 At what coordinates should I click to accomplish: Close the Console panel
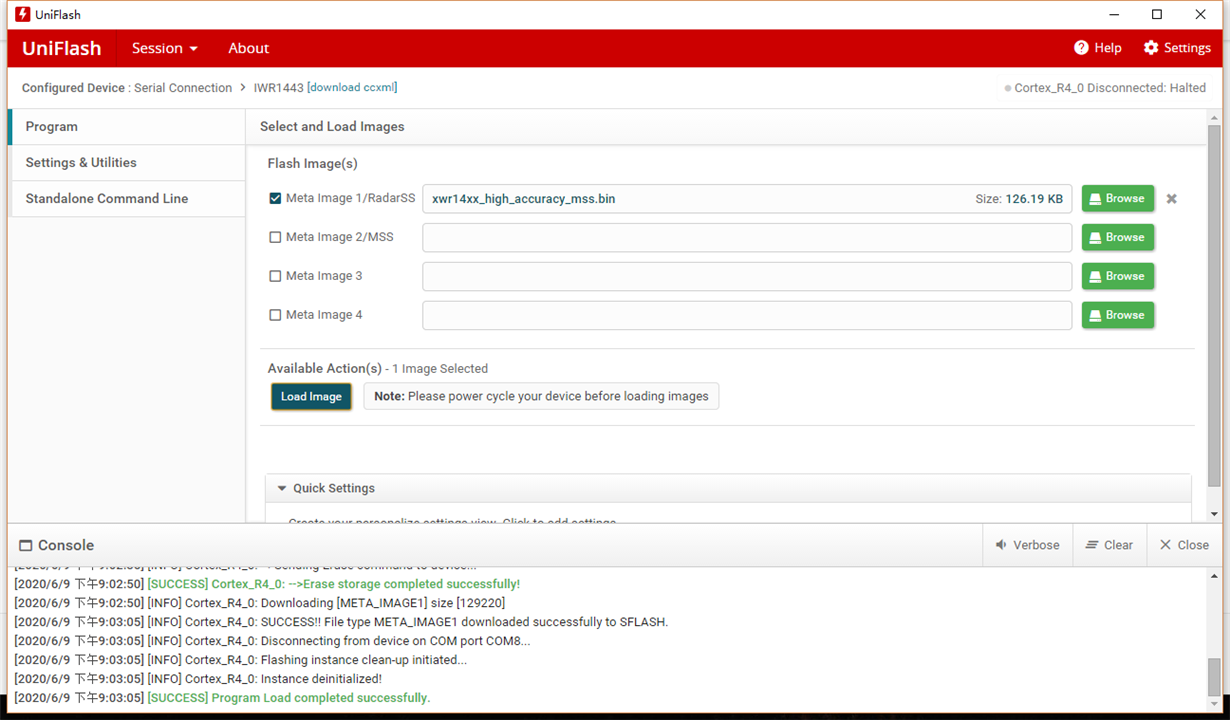click(x=1184, y=545)
